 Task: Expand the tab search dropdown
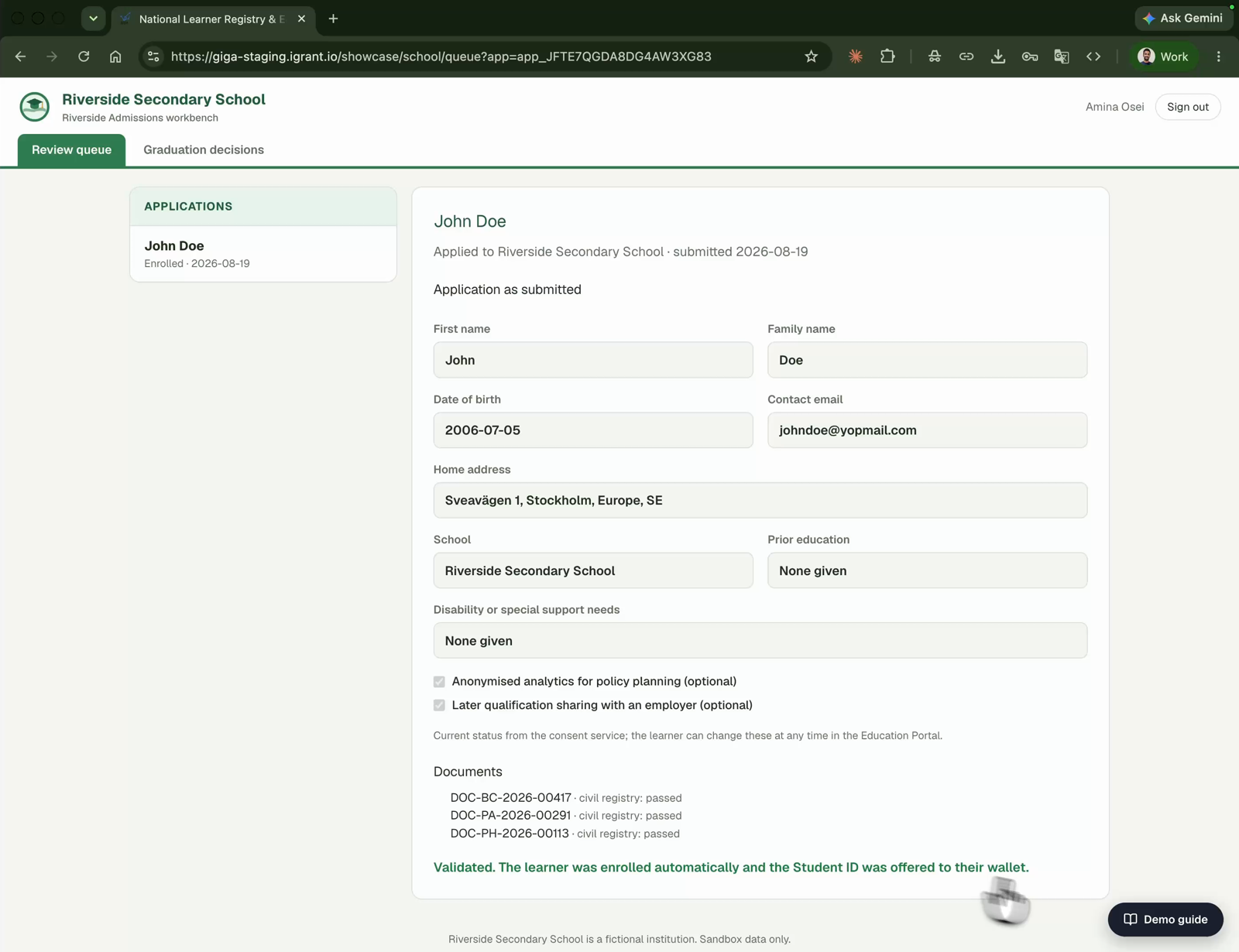93,19
